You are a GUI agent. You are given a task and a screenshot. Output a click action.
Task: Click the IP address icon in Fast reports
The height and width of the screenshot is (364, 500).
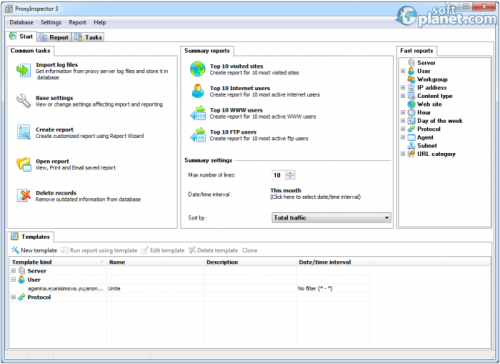pyautogui.click(x=411, y=87)
